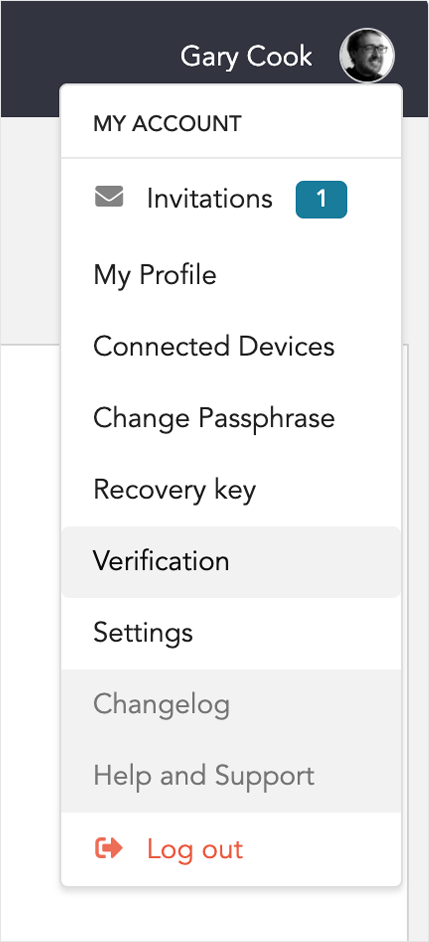Click the orange Log out arrow icon
Image resolution: width=429 pixels, height=942 pixels.
click(x=109, y=848)
